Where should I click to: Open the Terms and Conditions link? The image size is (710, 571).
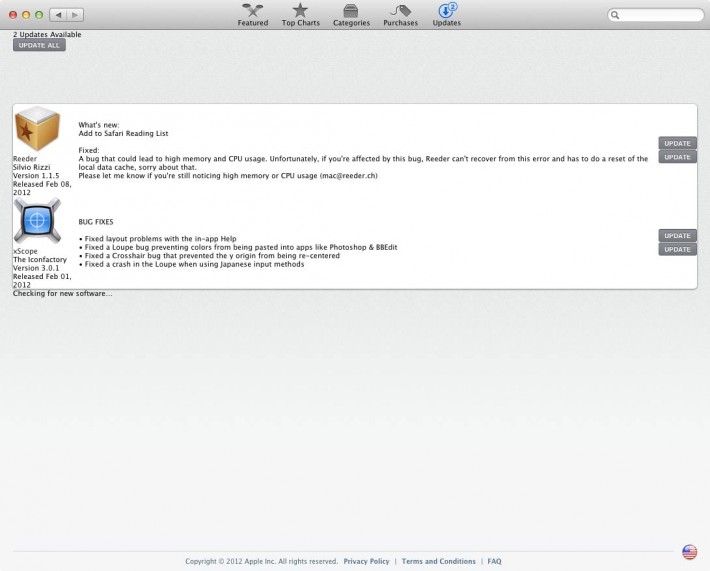click(438, 561)
